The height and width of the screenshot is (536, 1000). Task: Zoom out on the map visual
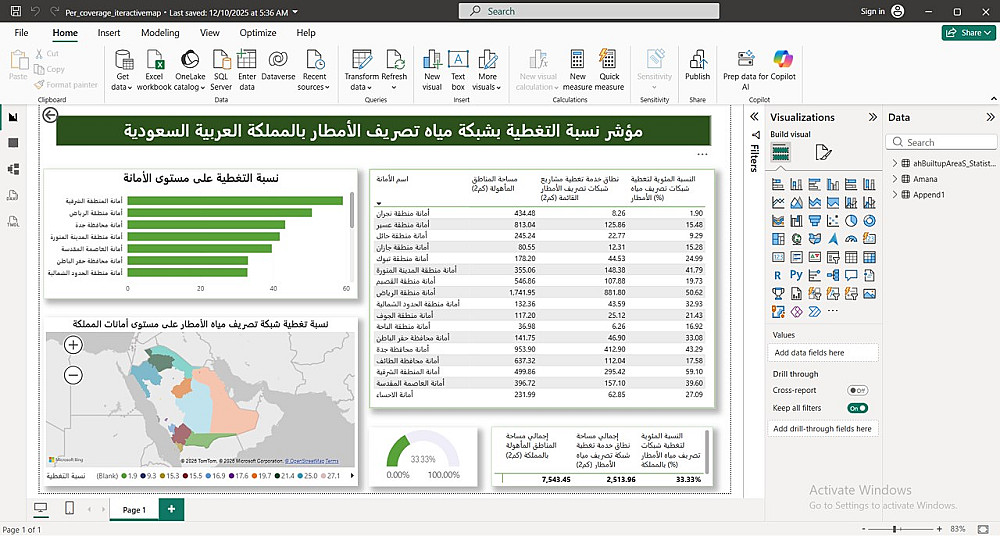(73, 375)
